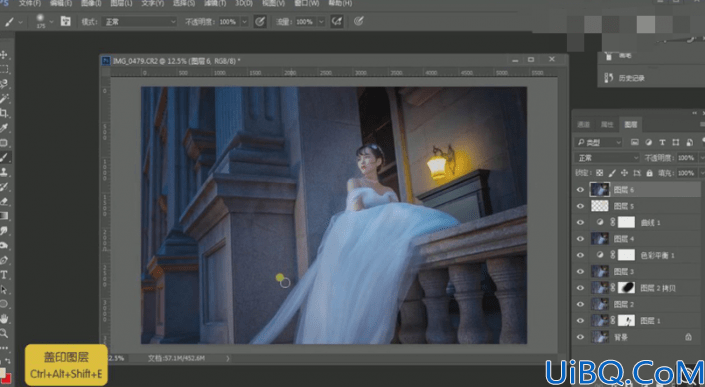Select the Brush tool in toolbar
This screenshot has height=387, width=705.
point(4,157)
